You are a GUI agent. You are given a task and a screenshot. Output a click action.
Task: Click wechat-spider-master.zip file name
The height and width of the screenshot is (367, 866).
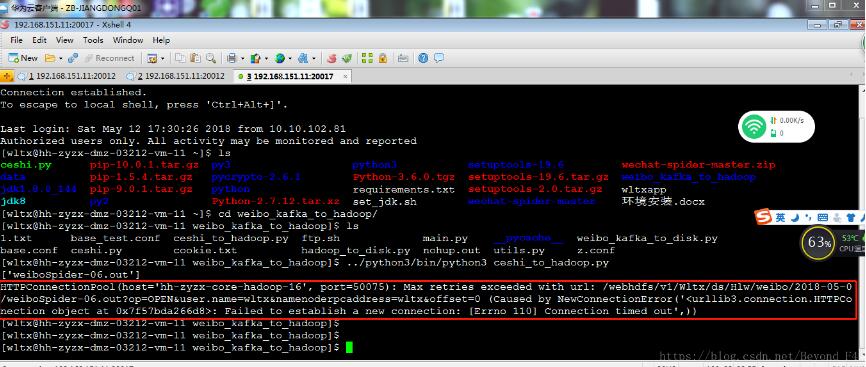point(699,165)
